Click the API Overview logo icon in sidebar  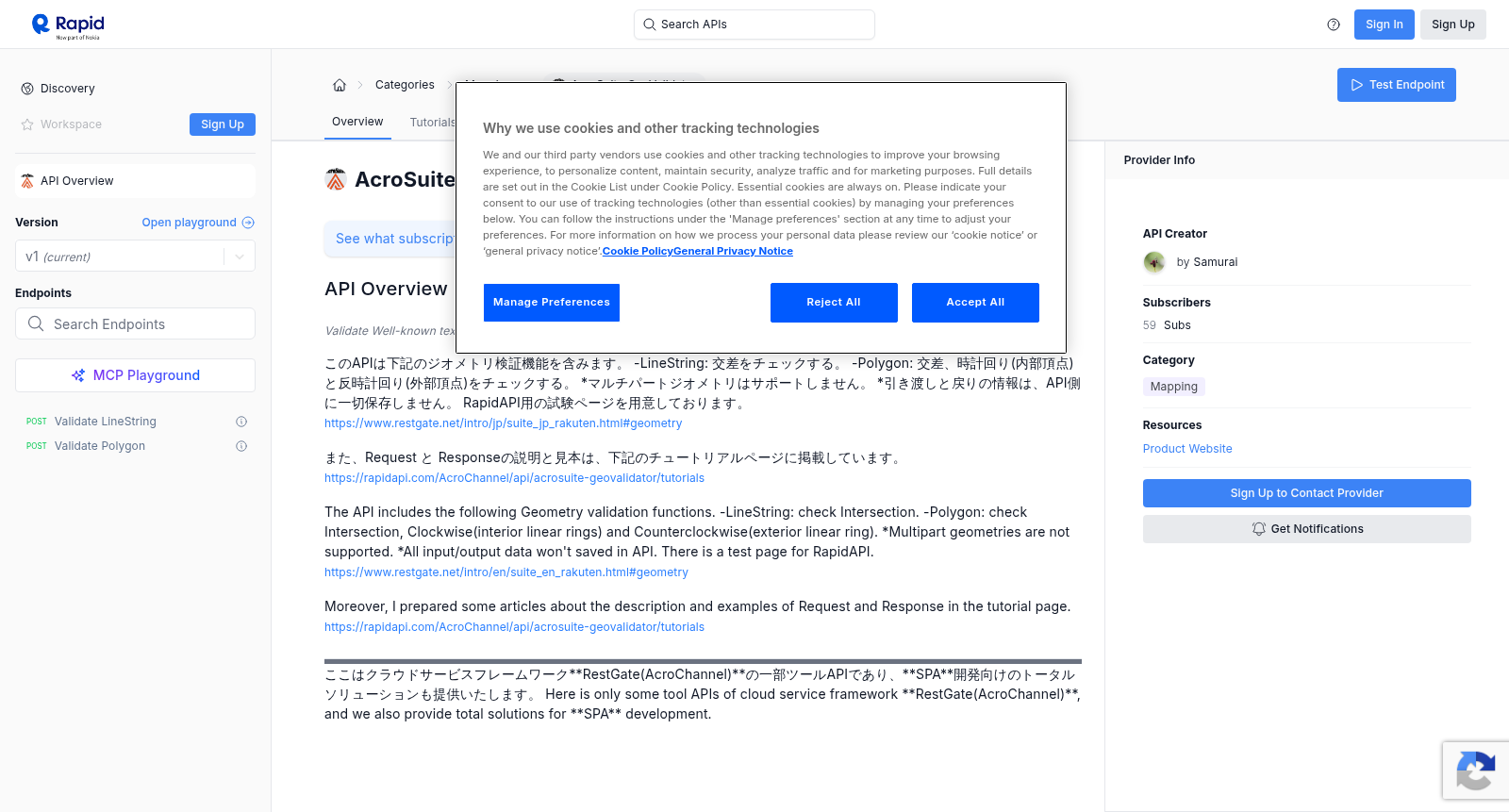coord(27,181)
